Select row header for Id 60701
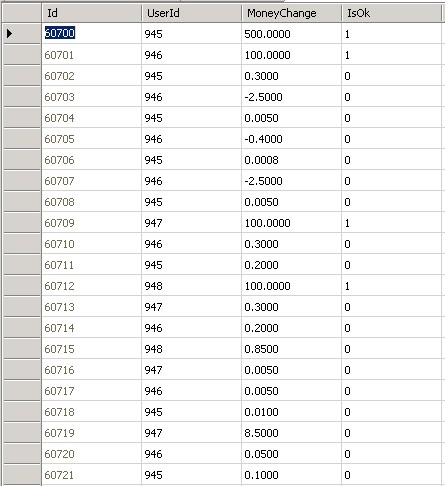Screen dimensions: 445x486 click(22, 55)
